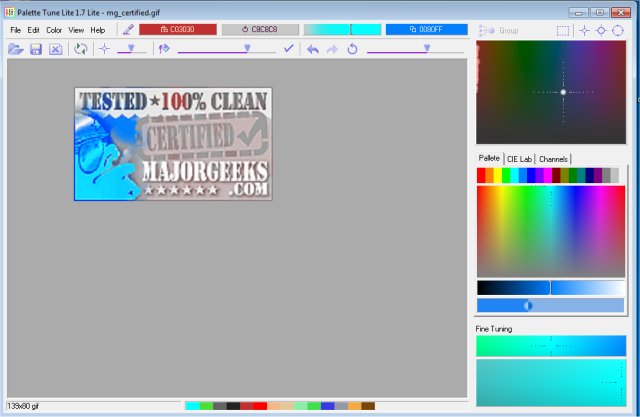Click the black-to-blue-to-white brightness bar
640x417 pixels.
pos(551,288)
